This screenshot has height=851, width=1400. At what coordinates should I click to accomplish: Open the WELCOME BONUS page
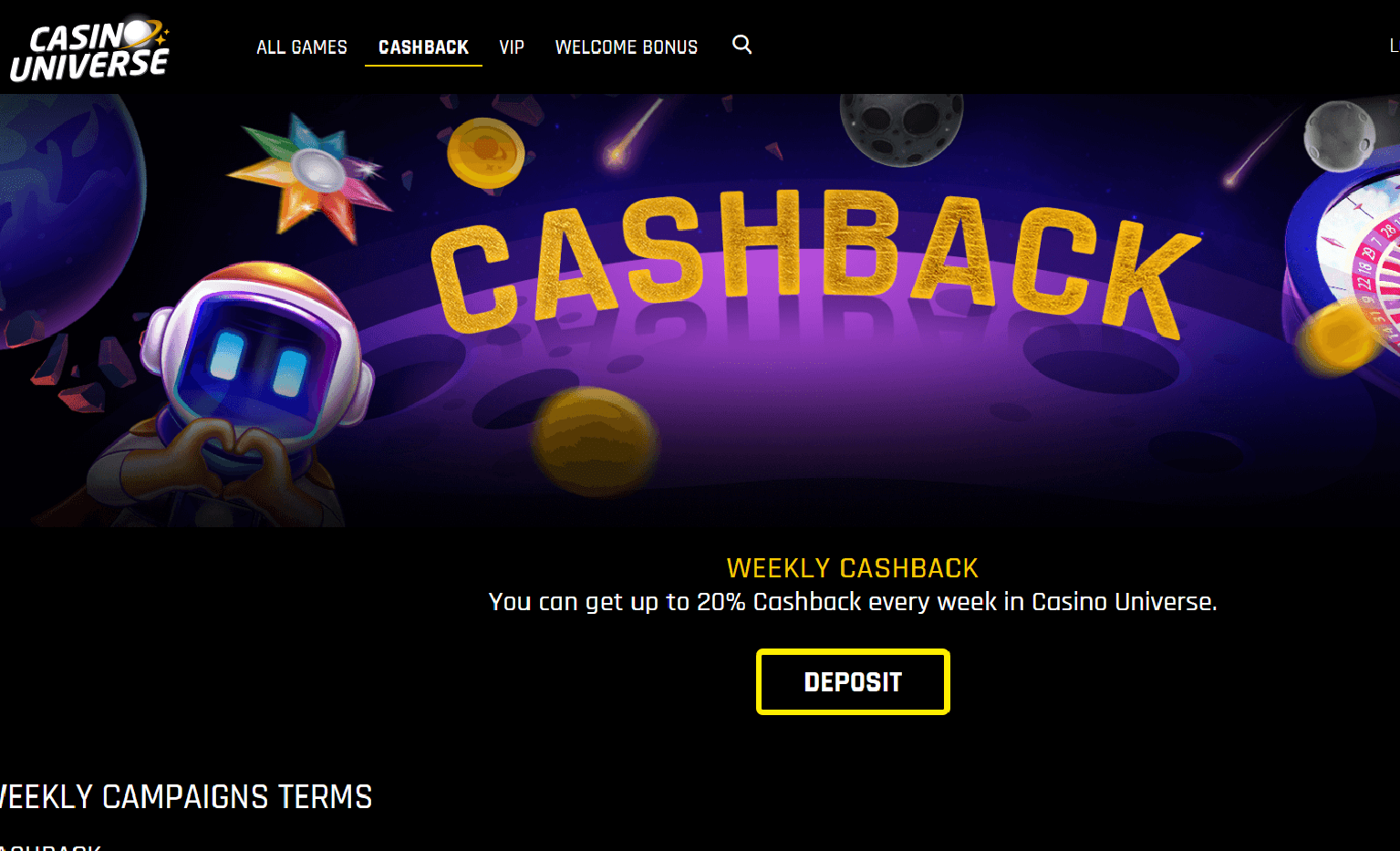click(x=627, y=47)
